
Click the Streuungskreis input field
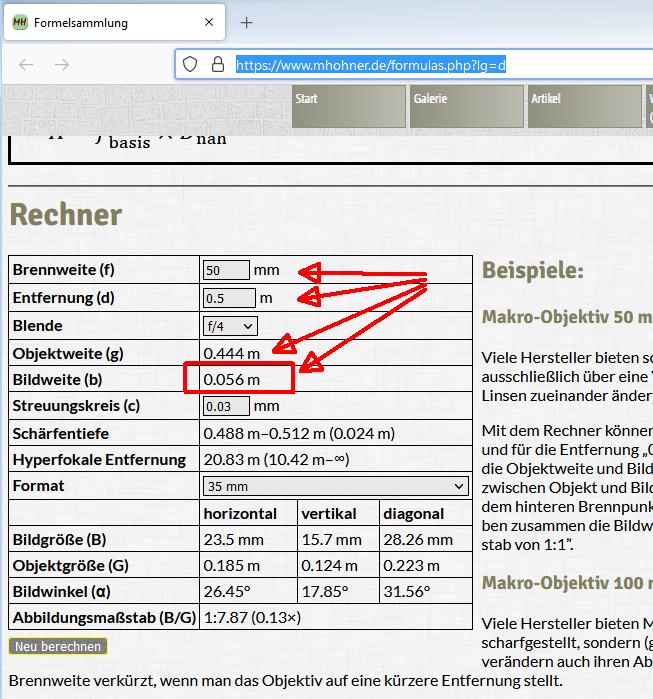click(x=226, y=406)
